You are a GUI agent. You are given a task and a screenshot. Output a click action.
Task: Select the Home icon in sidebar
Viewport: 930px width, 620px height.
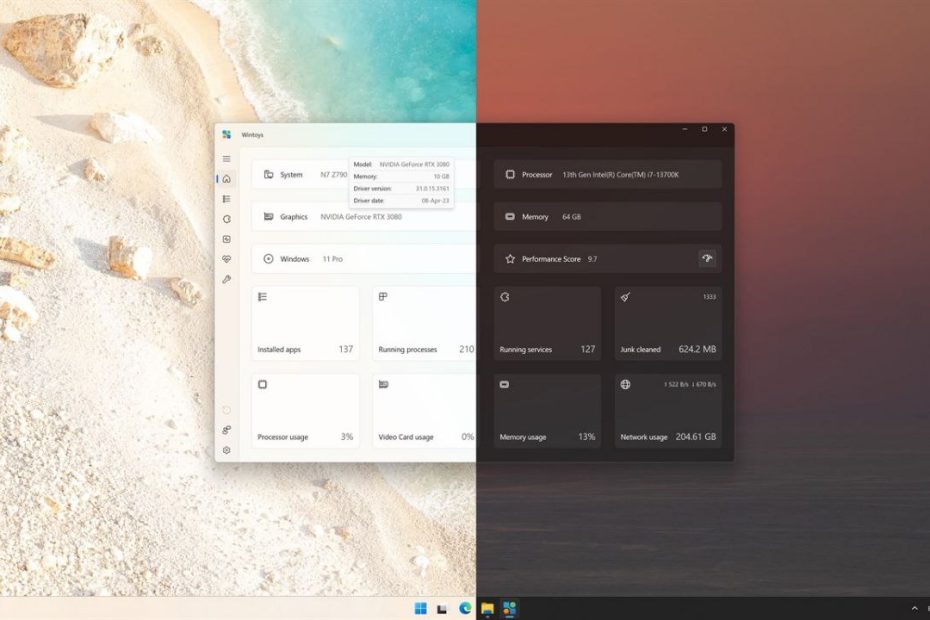click(x=226, y=179)
